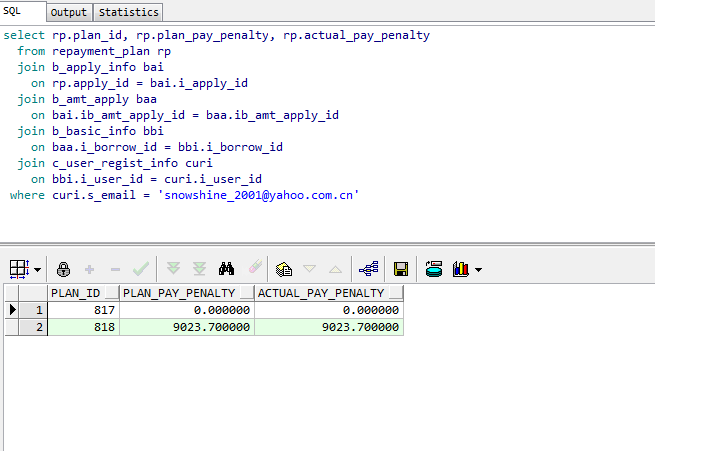The height and width of the screenshot is (451, 724).
Task: Click the PLAN_ID cell containing 818
Action: click(x=84, y=327)
